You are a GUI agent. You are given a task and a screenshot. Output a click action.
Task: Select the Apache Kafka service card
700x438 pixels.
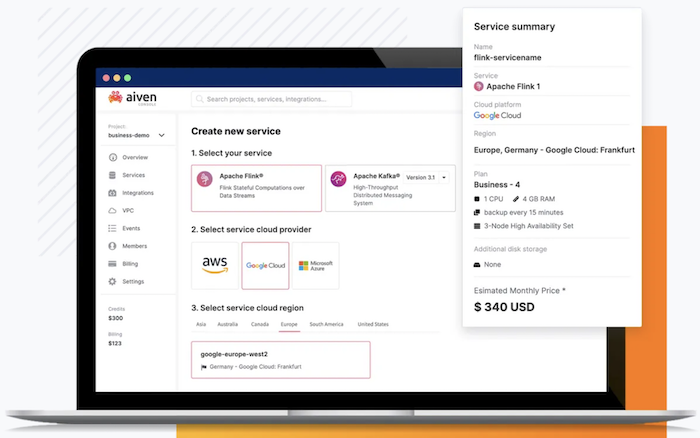tap(390, 188)
